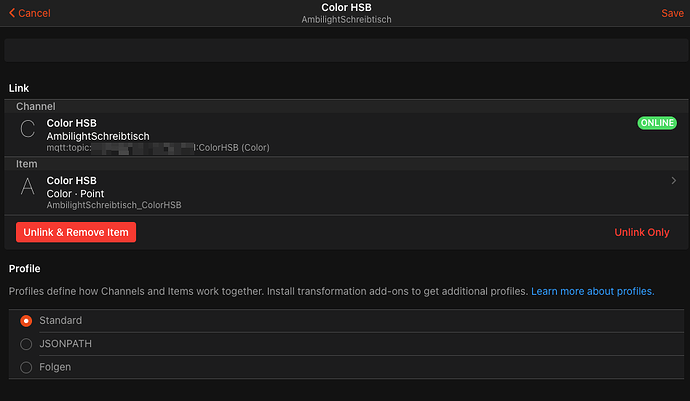Open the Learn more about profiles link

[592, 291]
